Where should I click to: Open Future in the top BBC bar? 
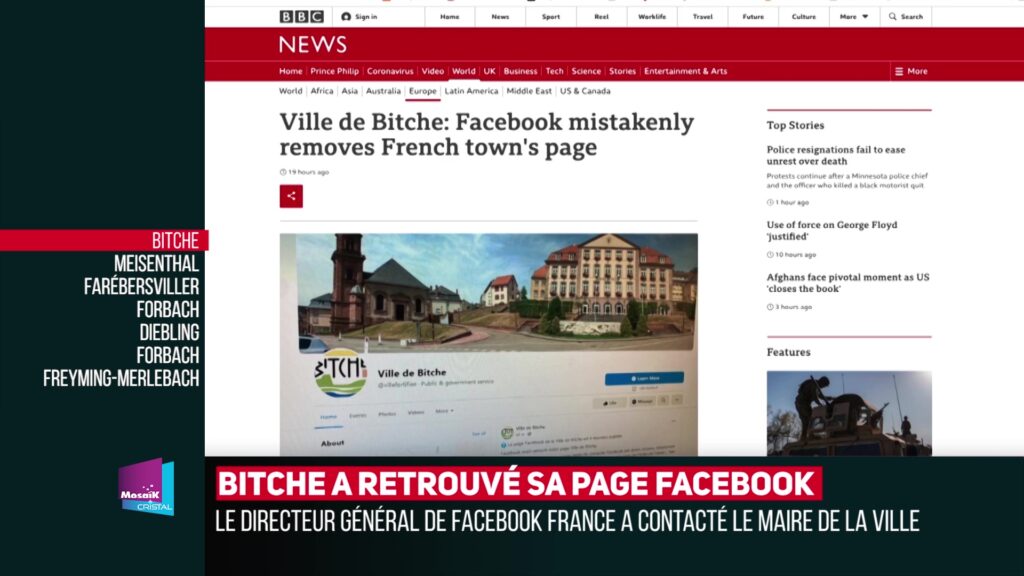coord(753,16)
